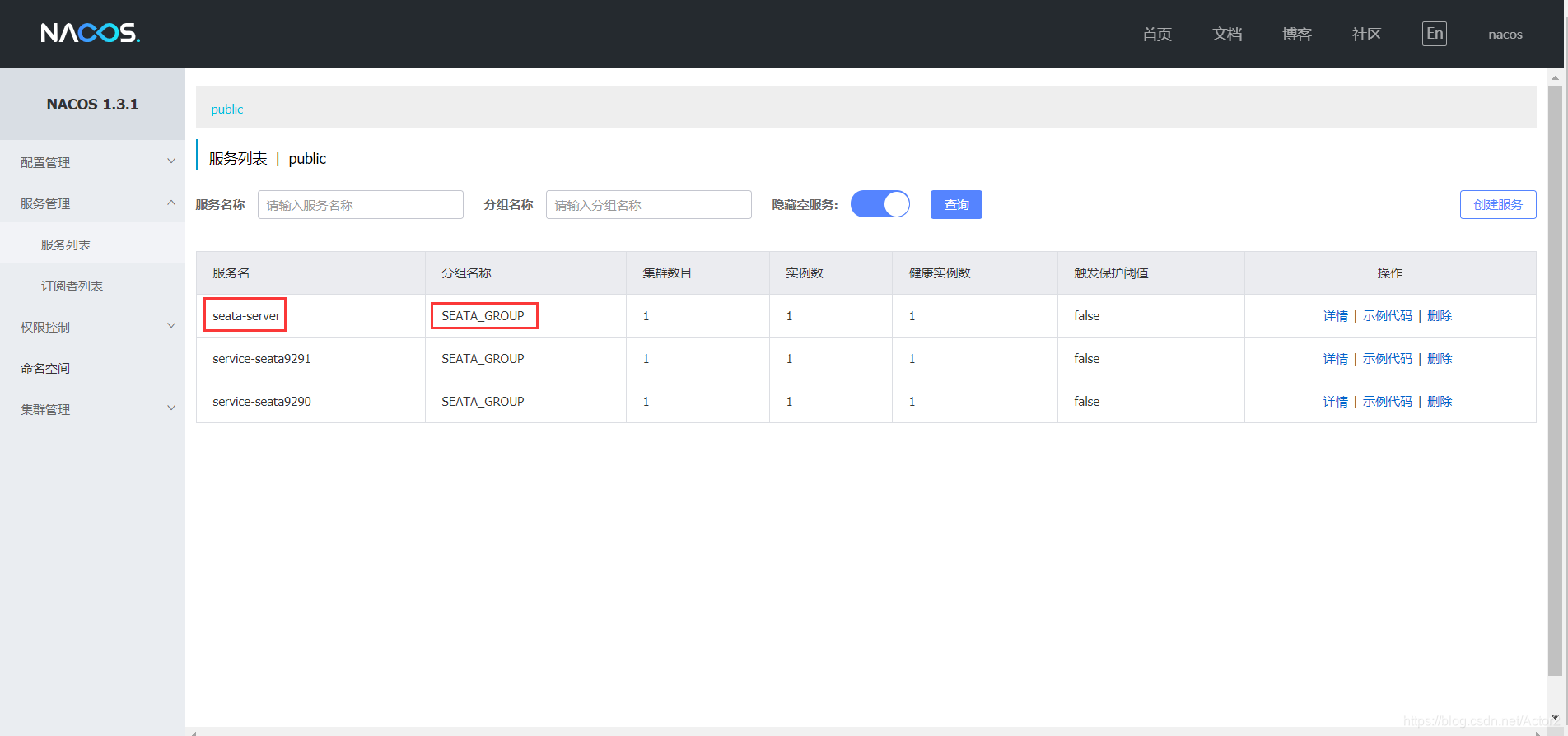Screen dimensions: 1568x736
Task: Click the vertical scrollbar thumb
Action: [x=1555, y=379]
